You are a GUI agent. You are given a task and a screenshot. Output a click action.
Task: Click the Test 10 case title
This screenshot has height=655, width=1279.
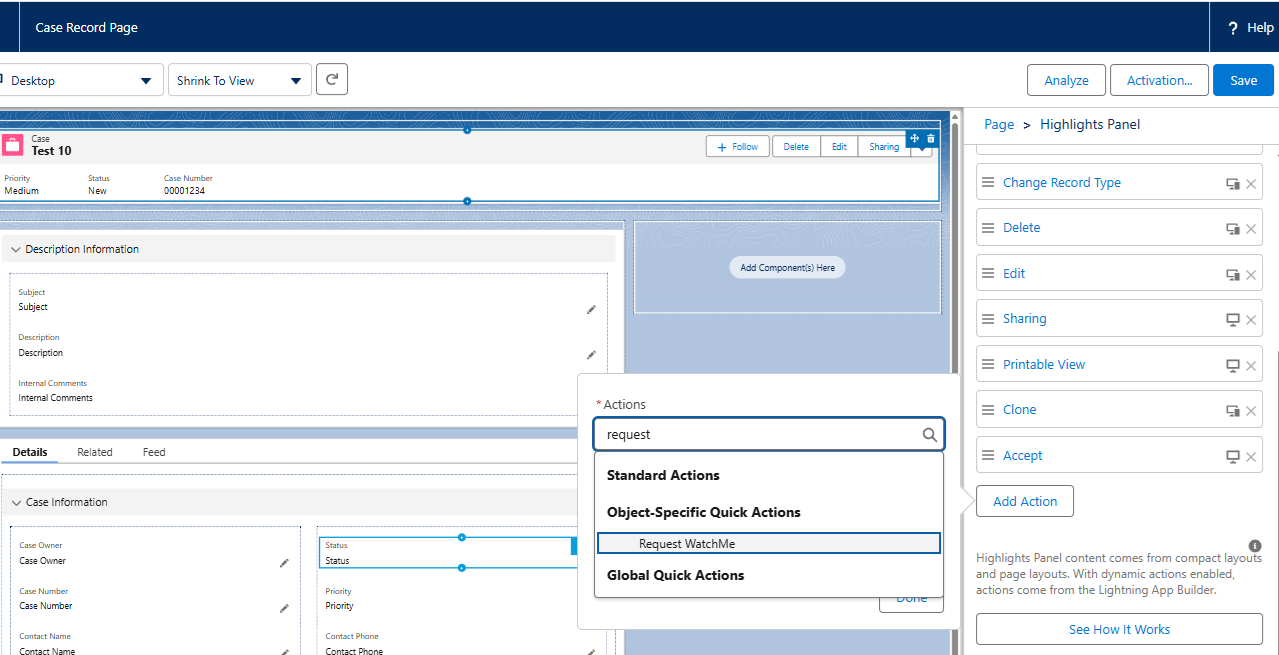click(52, 151)
